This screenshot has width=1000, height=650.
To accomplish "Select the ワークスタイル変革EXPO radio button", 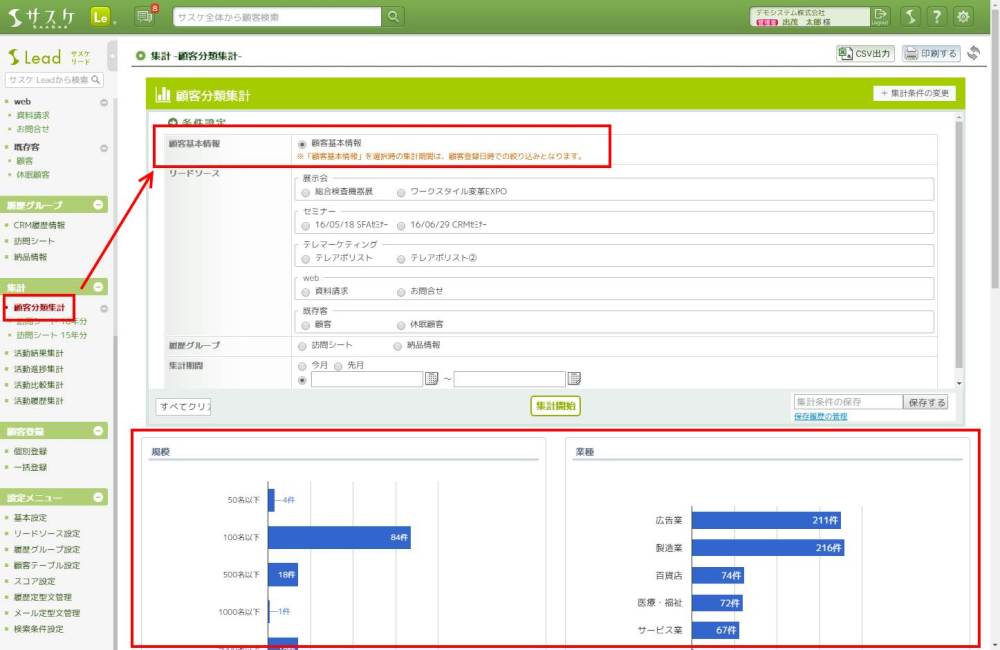I will (402, 191).
